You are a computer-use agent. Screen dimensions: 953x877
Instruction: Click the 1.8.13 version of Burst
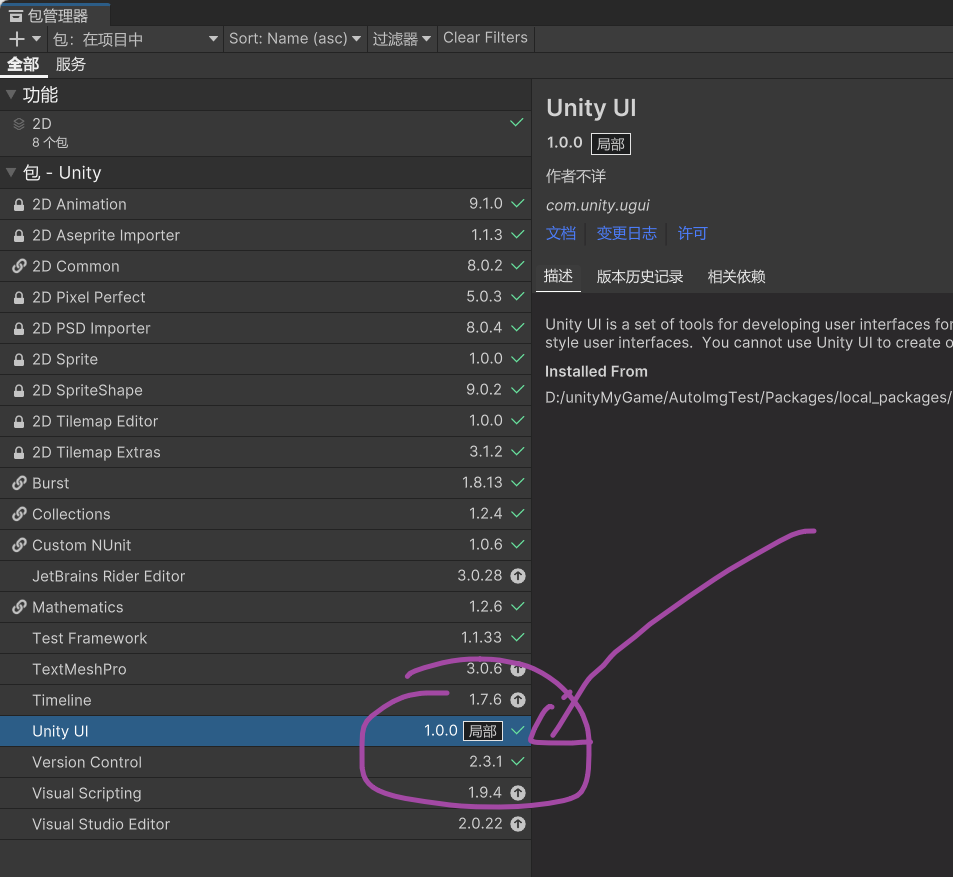pos(482,483)
